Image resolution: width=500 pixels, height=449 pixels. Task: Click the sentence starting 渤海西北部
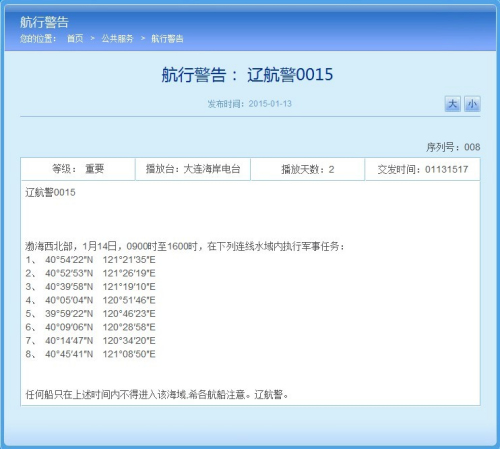[x=185, y=246]
